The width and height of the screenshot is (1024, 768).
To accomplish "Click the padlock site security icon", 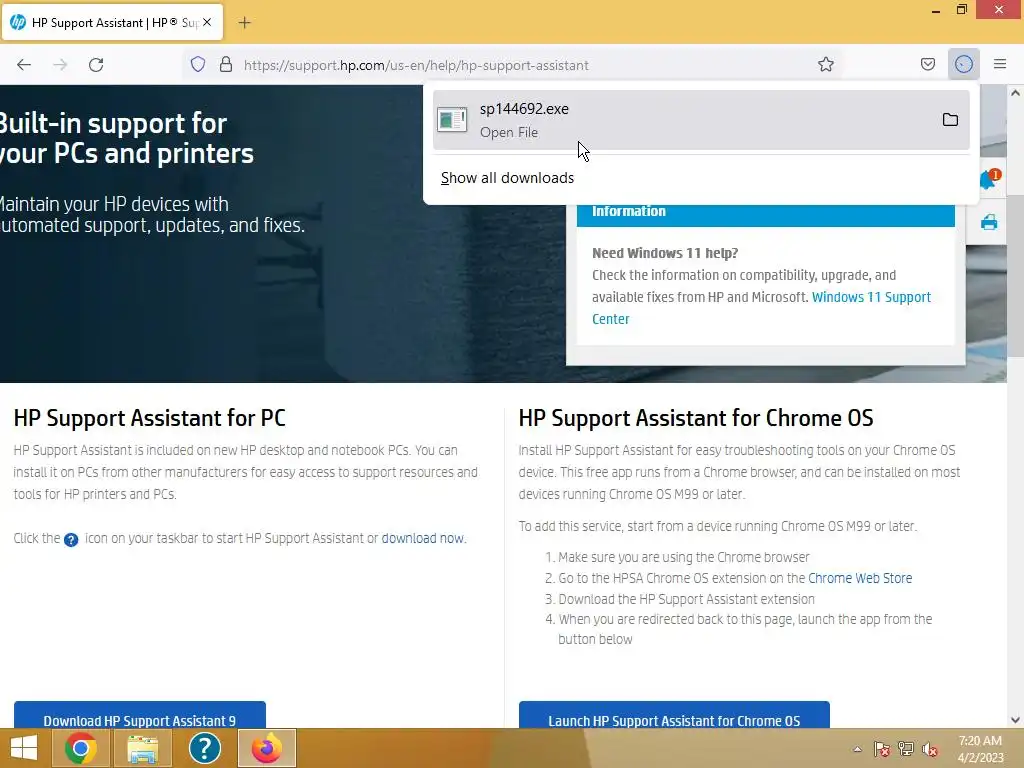I will (x=226, y=65).
